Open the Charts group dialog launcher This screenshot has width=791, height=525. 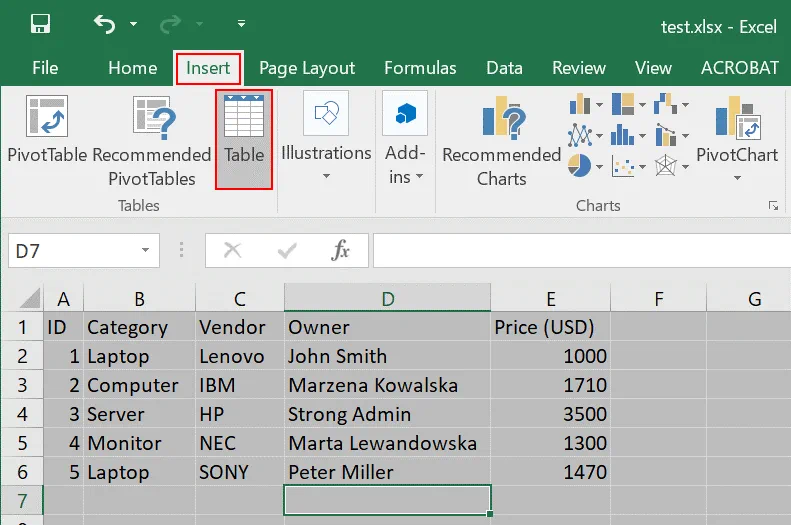click(773, 205)
